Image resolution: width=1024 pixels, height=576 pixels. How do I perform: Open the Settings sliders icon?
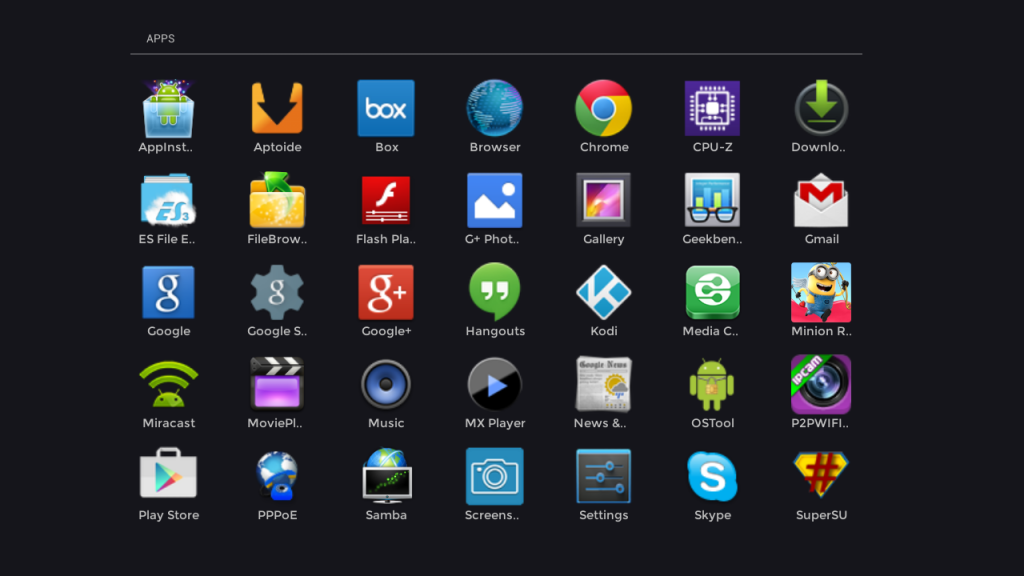pyautogui.click(x=603, y=477)
